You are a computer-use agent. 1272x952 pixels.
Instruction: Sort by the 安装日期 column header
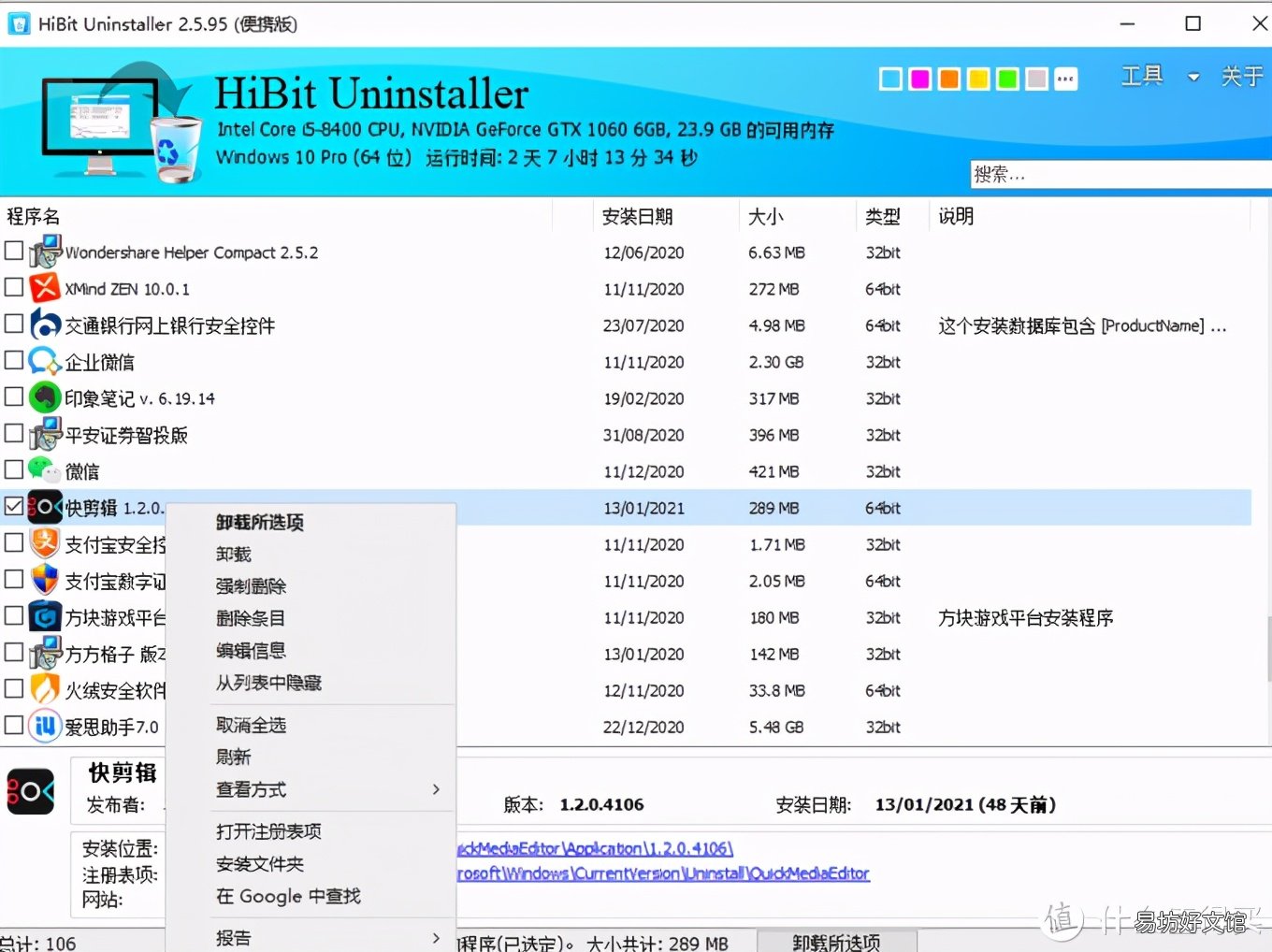click(x=637, y=216)
